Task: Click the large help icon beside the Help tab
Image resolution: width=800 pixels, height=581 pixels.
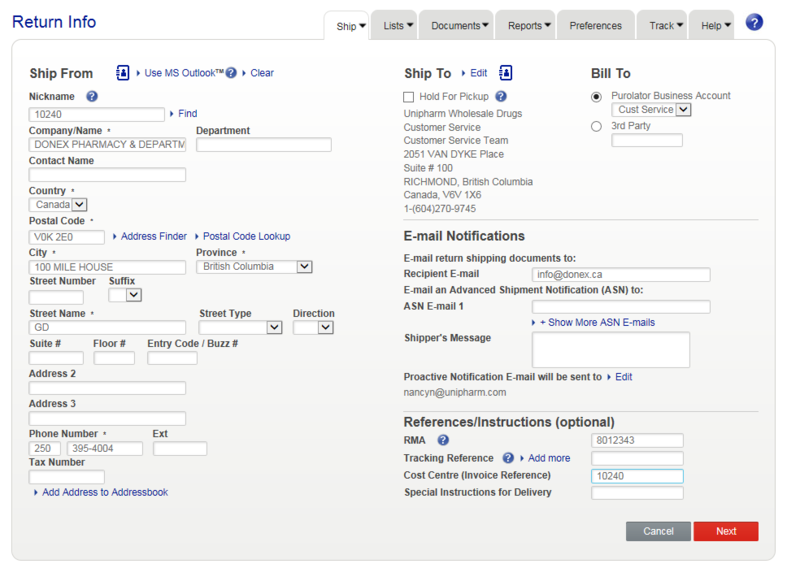Action: 754,22
